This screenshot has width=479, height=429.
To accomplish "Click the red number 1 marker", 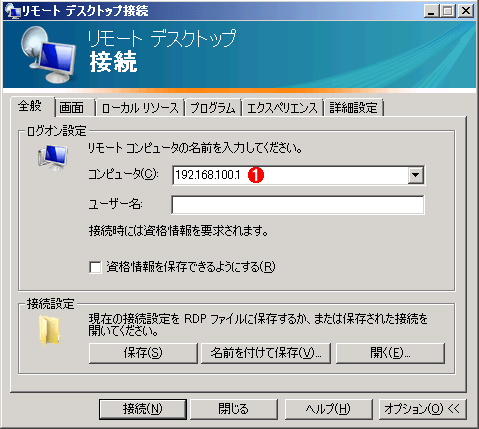I will tap(256, 175).
